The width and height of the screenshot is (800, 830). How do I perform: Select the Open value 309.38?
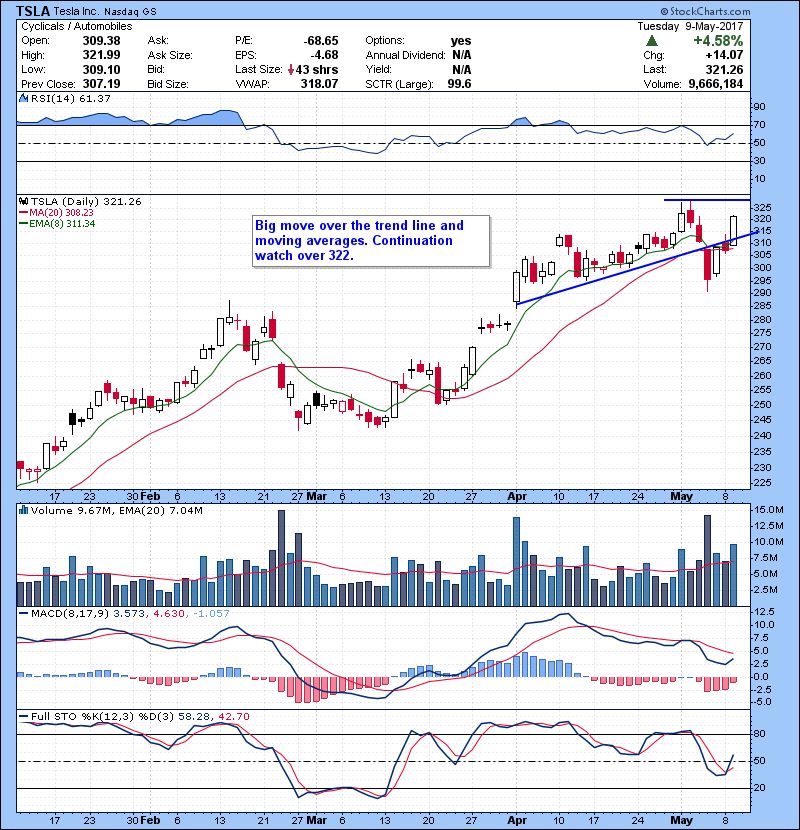101,41
